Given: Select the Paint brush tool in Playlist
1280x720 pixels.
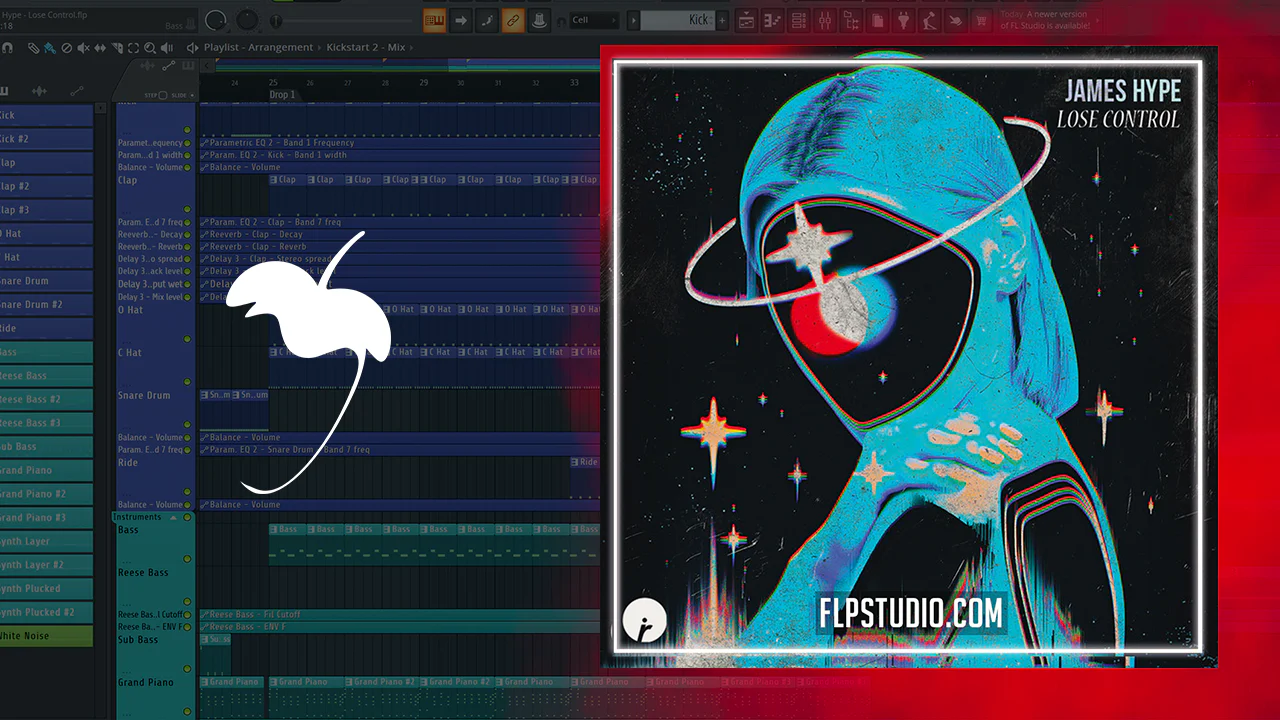Looking at the screenshot, I should [x=49, y=47].
